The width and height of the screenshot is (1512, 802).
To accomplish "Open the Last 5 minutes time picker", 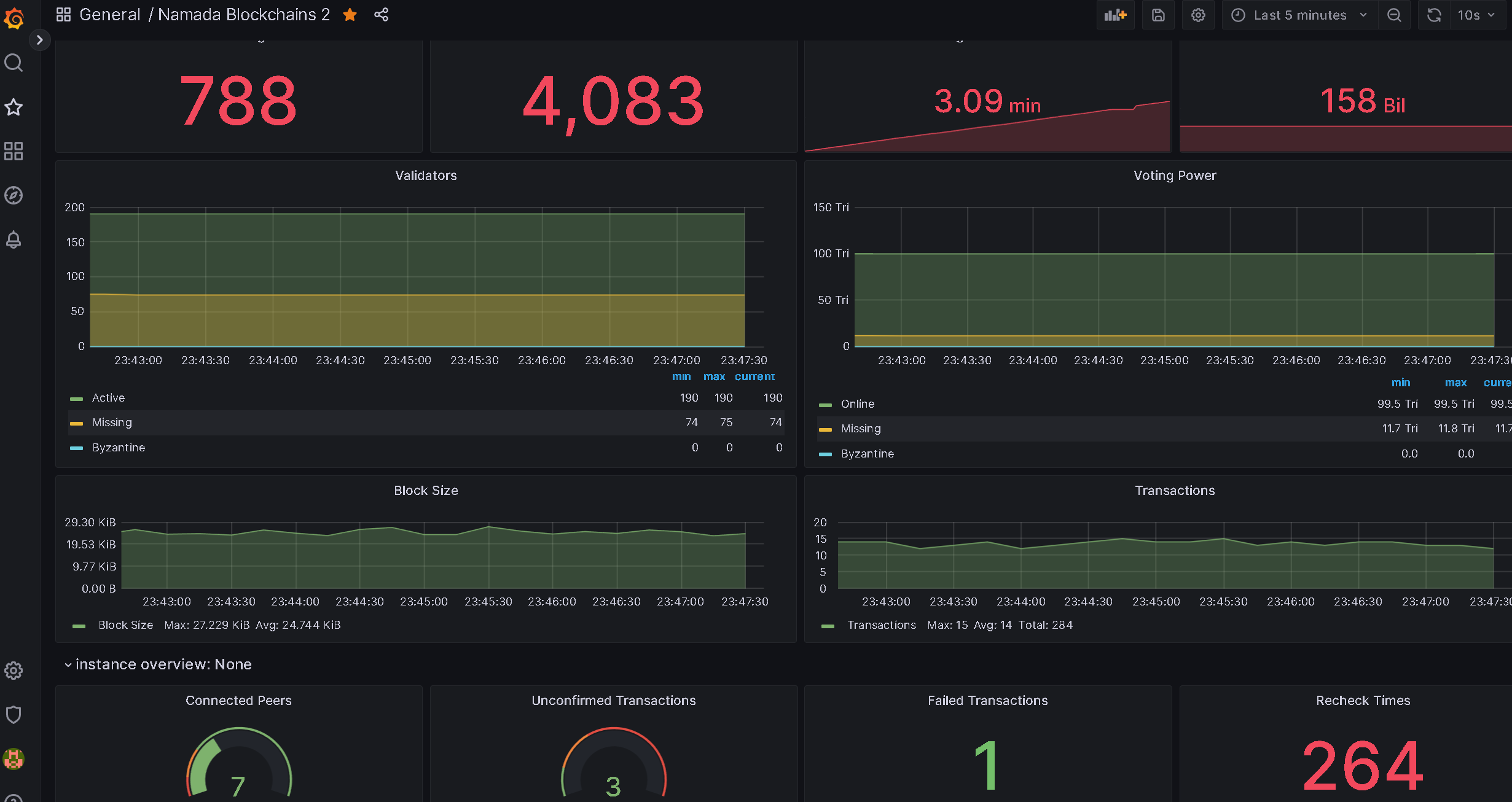I will coord(1299,15).
